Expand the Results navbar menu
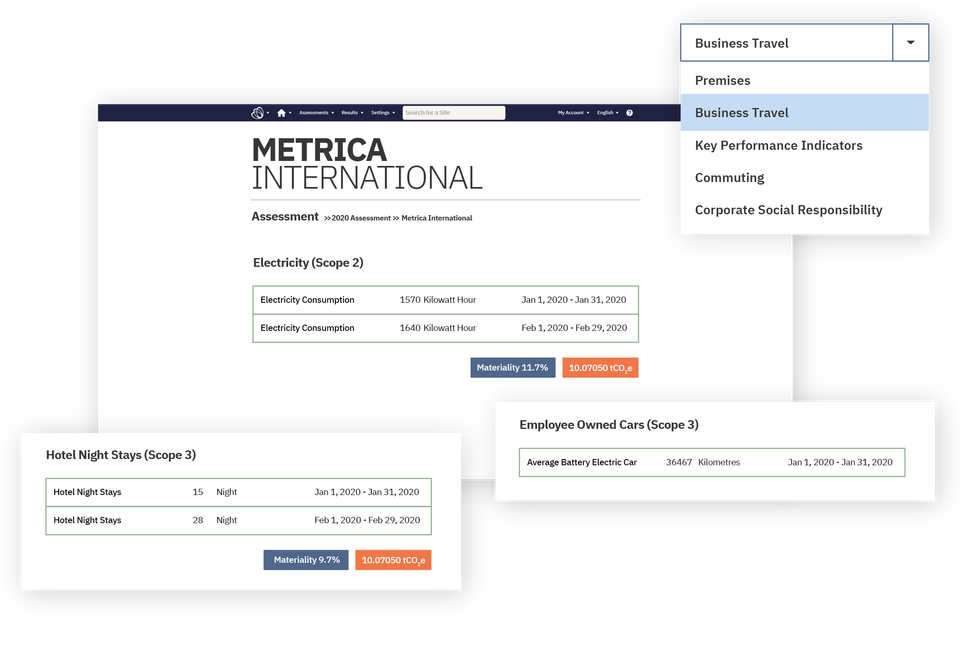The height and width of the screenshot is (651, 960). point(351,112)
